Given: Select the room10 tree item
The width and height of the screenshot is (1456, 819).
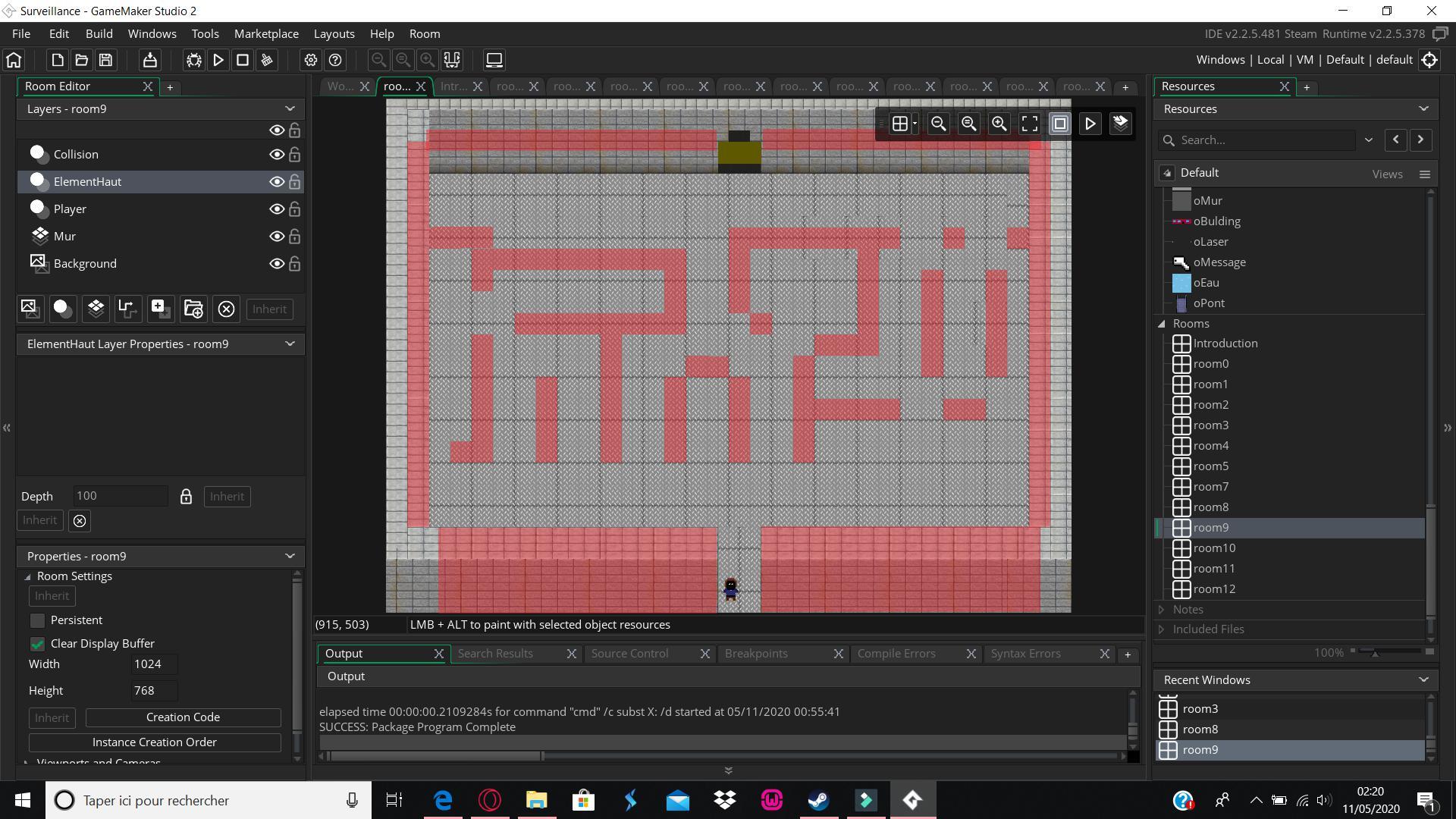Looking at the screenshot, I should click(x=1214, y=547).
